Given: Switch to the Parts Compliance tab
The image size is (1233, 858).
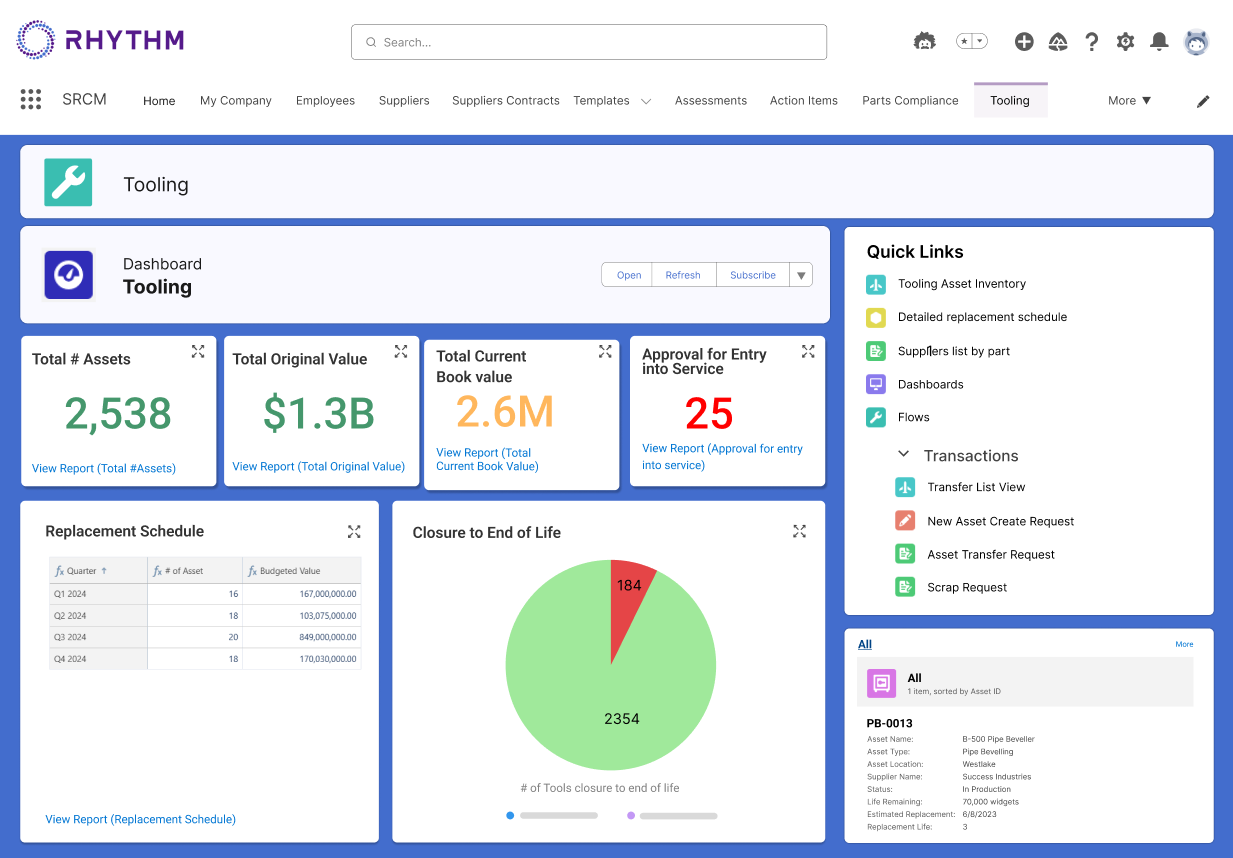Looking at the screenshot, I should 910,100.
